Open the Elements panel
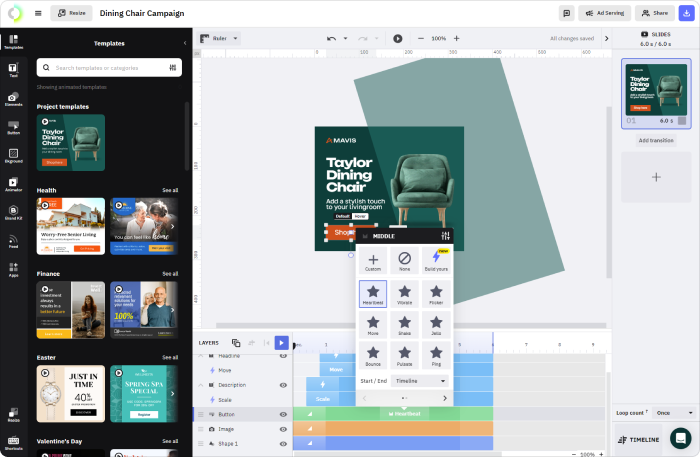The width and height of the screenshot is (700, 457). pos(13,99)
